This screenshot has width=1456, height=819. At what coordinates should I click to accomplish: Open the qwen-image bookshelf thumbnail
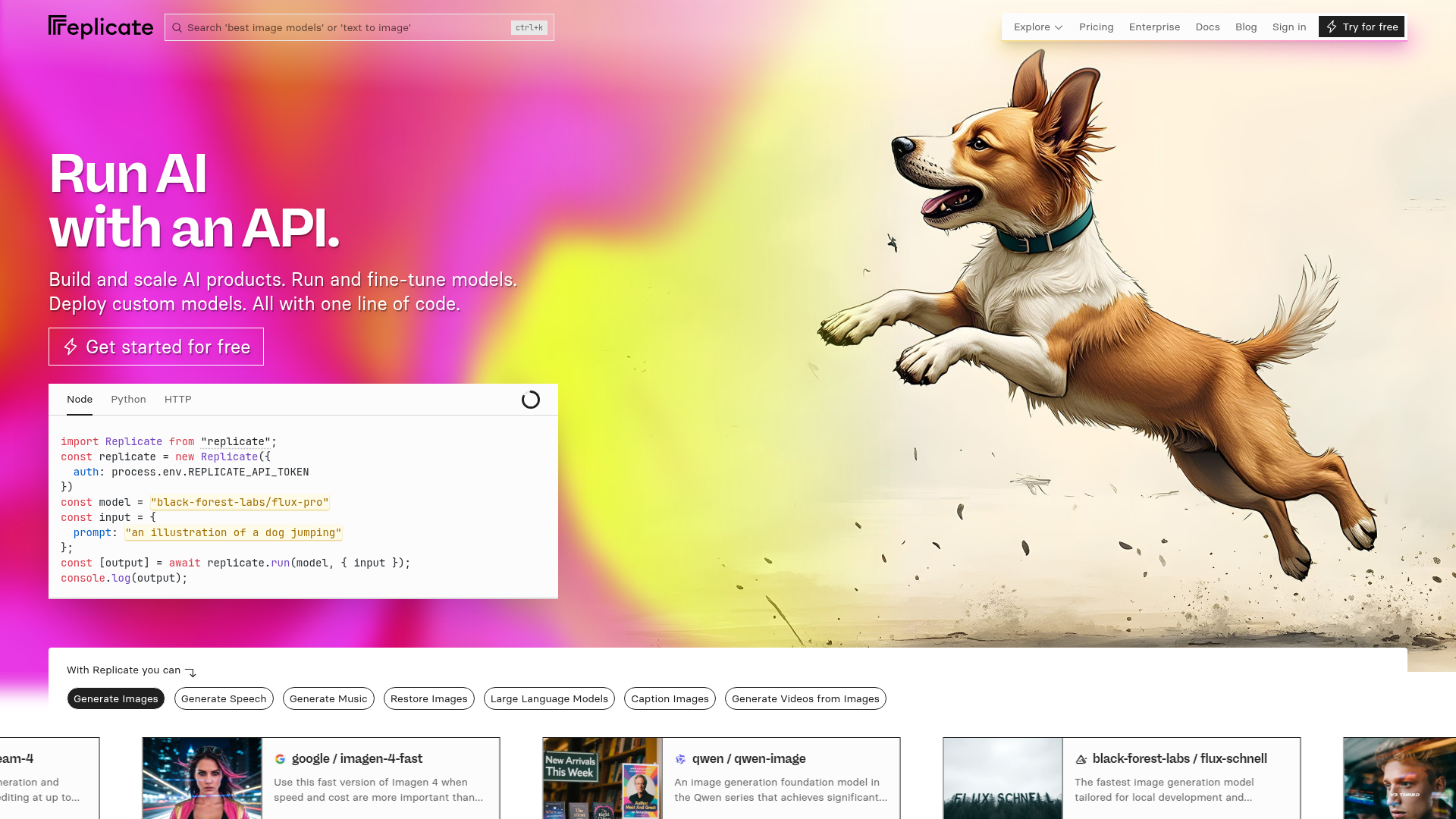[602, 778]
